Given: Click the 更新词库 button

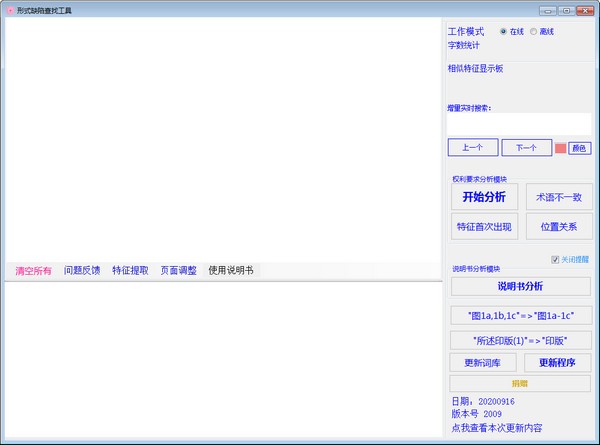Looking at the screenshot, I should 483,362.
